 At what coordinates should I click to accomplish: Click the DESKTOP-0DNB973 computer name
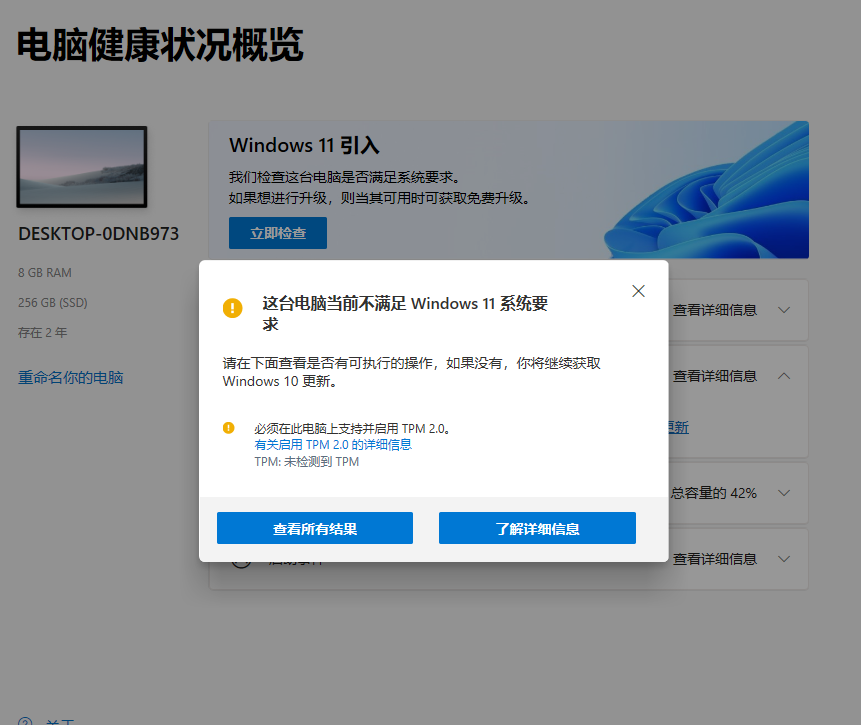99,234
